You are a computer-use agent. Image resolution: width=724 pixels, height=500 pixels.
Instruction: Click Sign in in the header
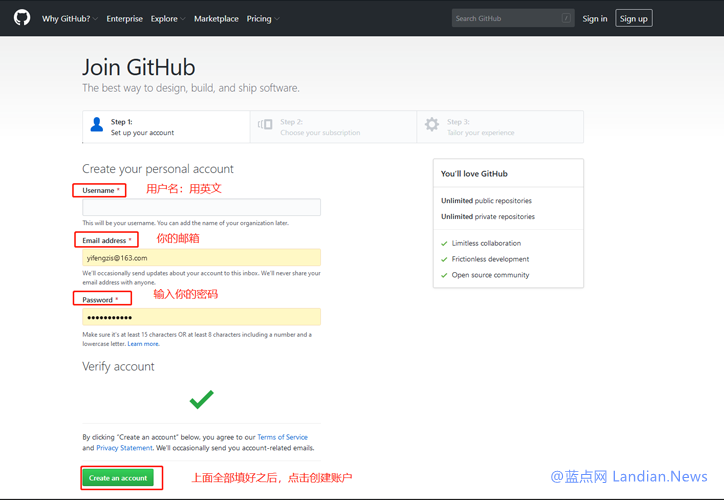(x=595, y=18)
